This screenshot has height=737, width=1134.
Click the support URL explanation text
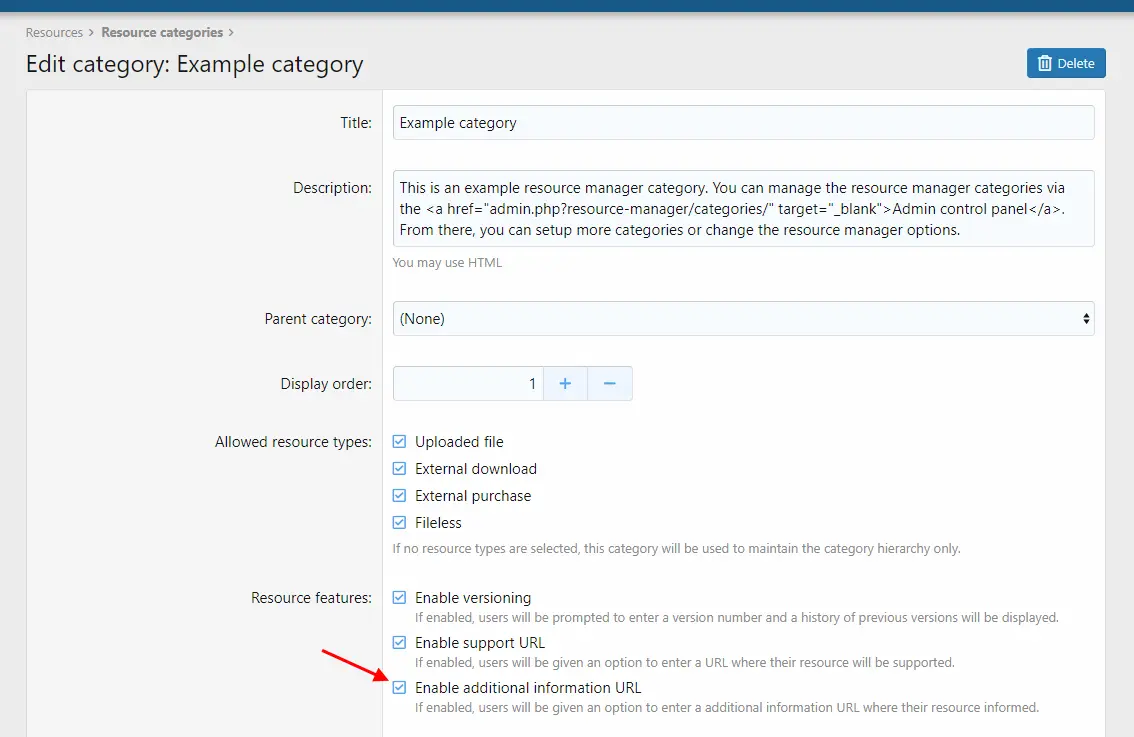pyautogui.click(x=684, y=663)
